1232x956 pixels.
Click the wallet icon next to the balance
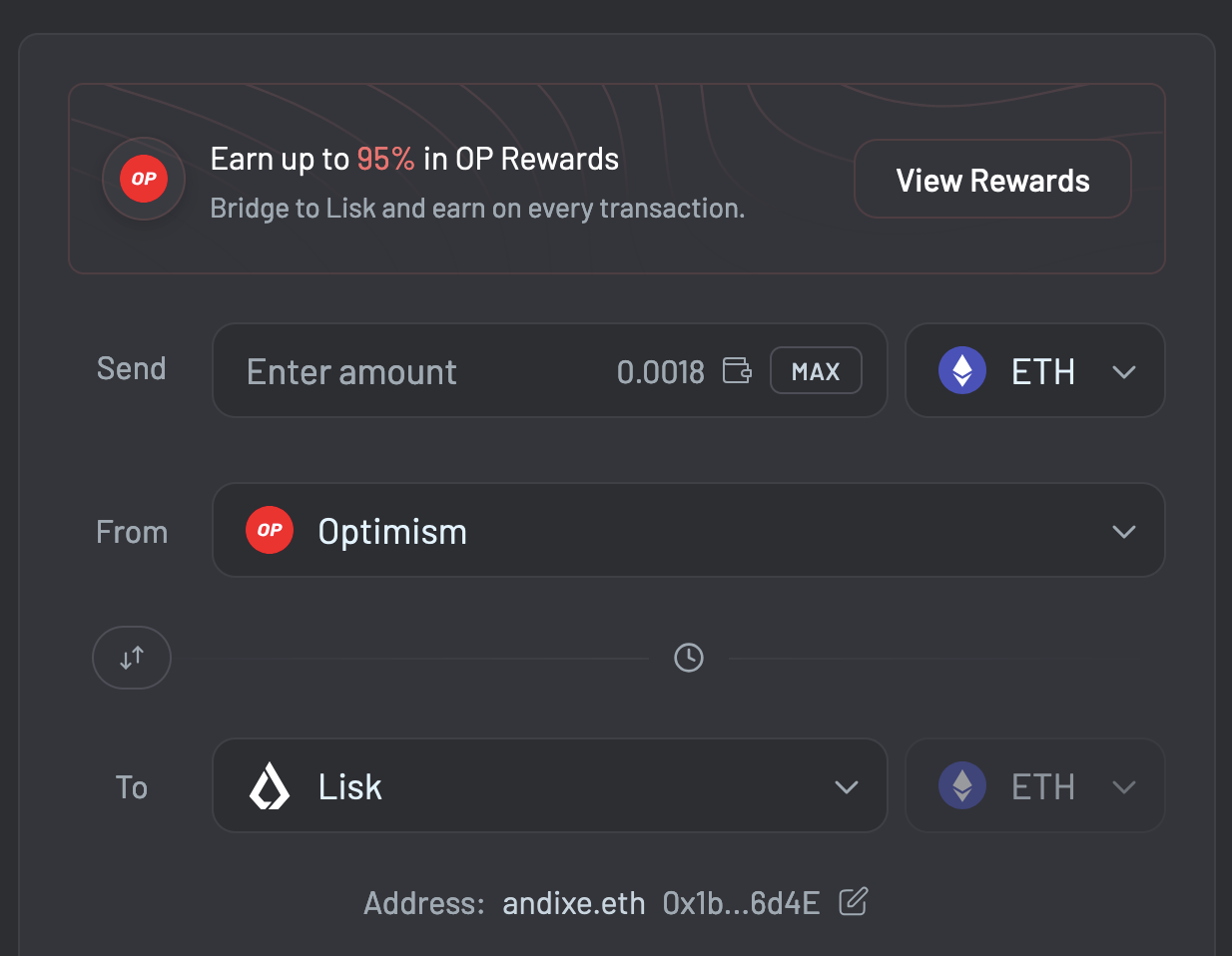point(737,370)
